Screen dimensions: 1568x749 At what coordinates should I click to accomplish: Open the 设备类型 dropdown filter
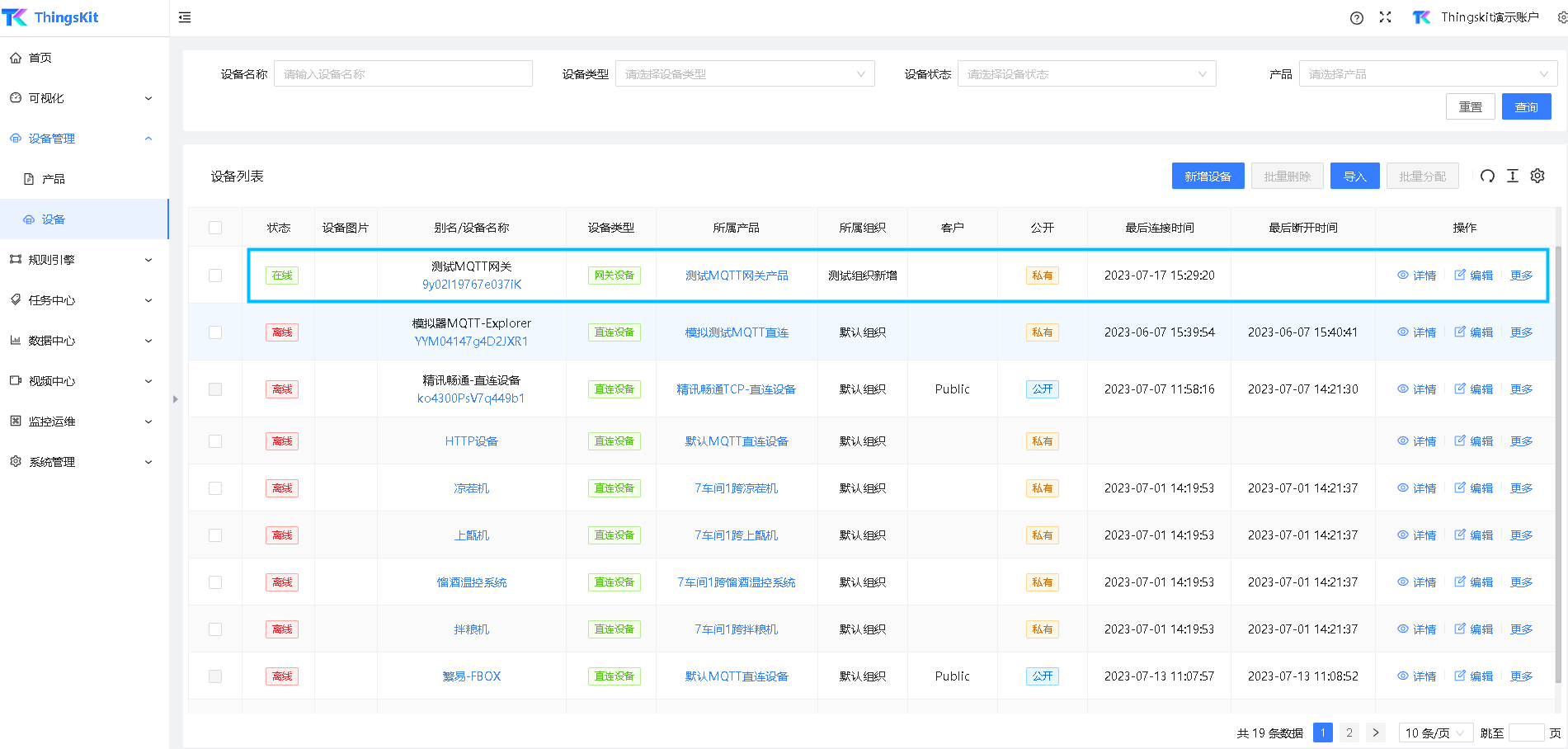[744, 74]
